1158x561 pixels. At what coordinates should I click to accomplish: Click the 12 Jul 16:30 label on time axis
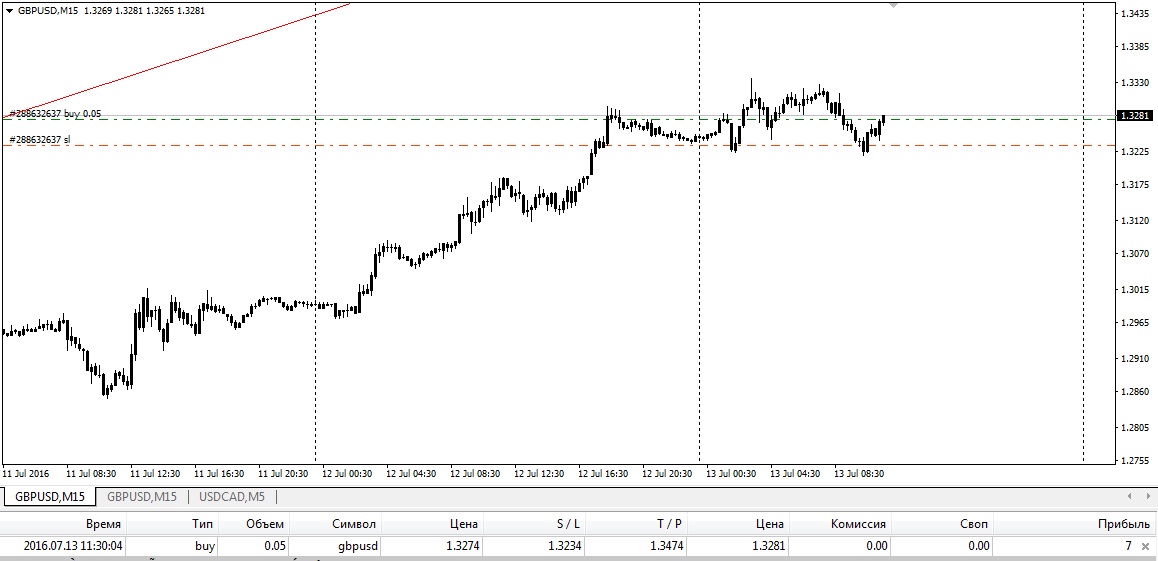(x=603, y=473)
